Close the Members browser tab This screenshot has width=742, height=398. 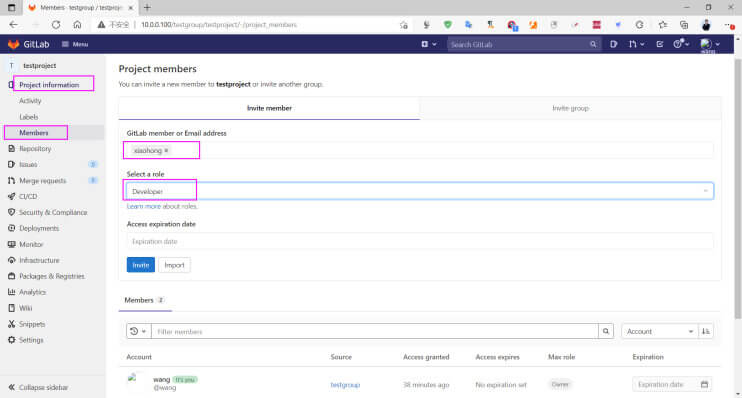click(x=131, y=8)
